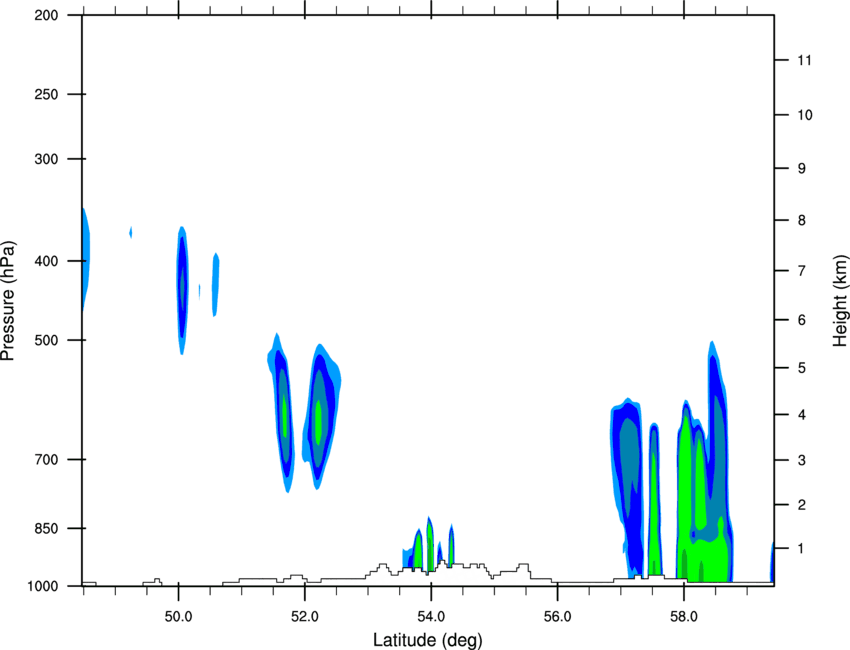Click the small green contour spike at 54.0

430,544
